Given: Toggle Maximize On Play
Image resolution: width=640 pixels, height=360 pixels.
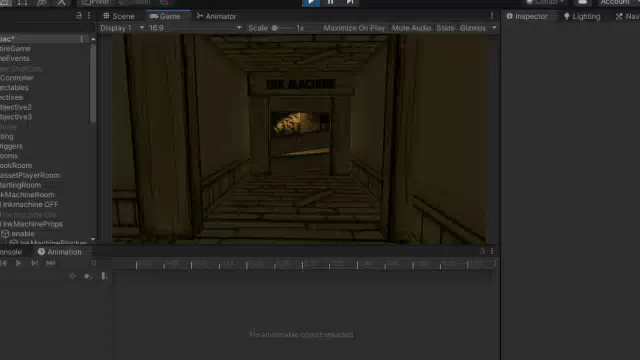Looking at the screenshot, I should (354, 28).
